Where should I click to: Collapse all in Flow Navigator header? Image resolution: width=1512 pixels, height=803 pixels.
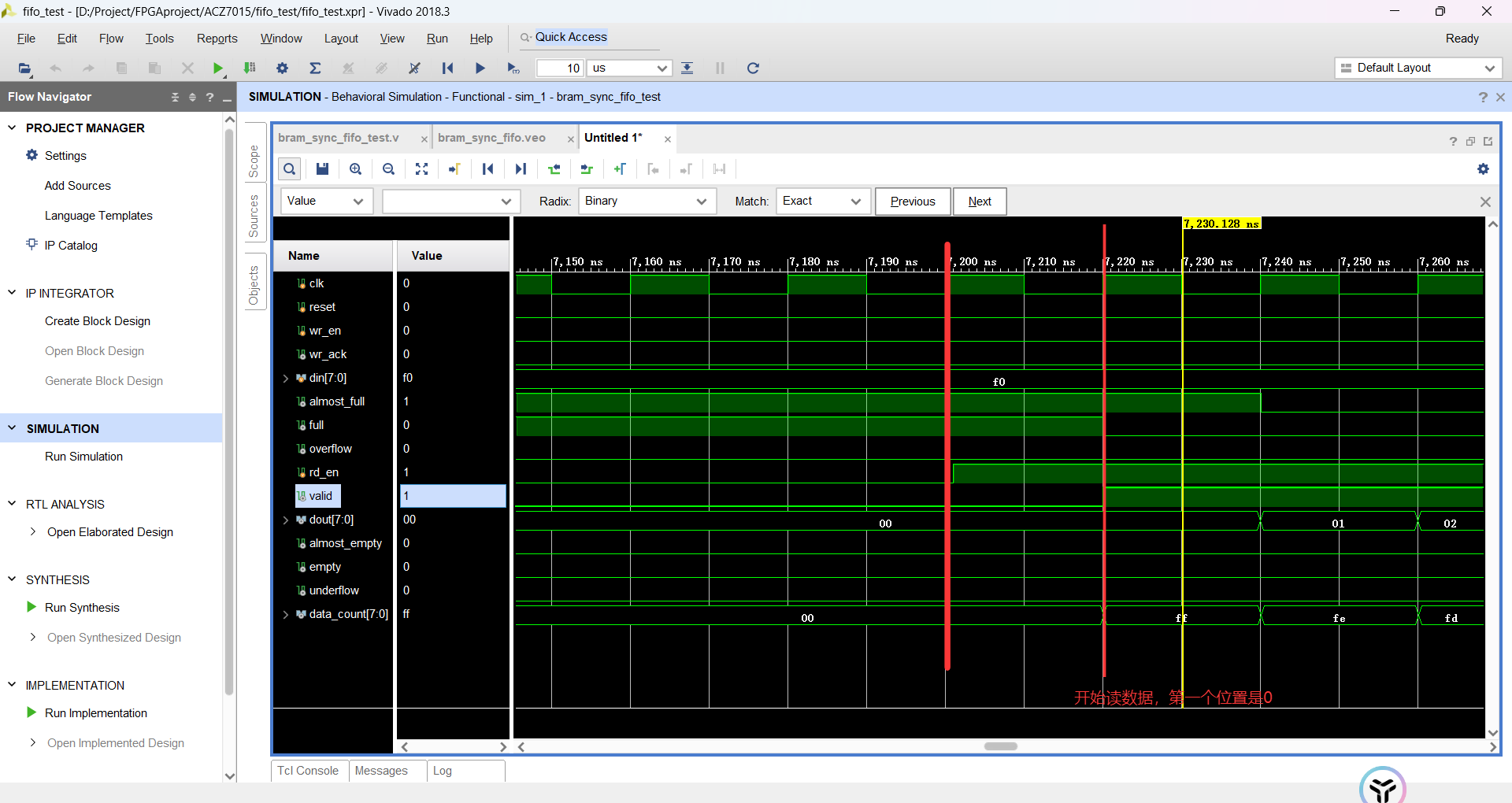(175, 97)
